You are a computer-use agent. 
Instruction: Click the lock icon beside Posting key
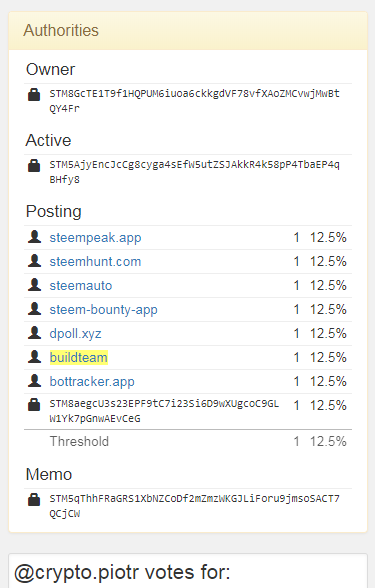pyautogui.click(x=34, y=405)
